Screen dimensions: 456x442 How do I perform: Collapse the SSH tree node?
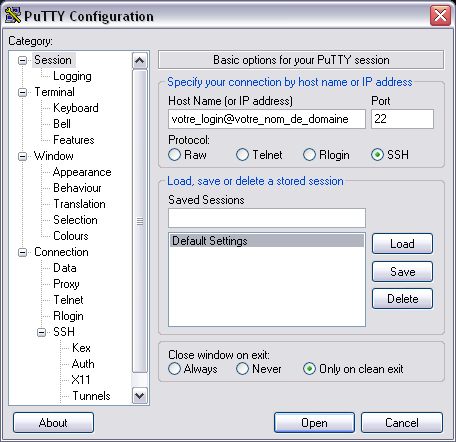(x=41, y=332)
